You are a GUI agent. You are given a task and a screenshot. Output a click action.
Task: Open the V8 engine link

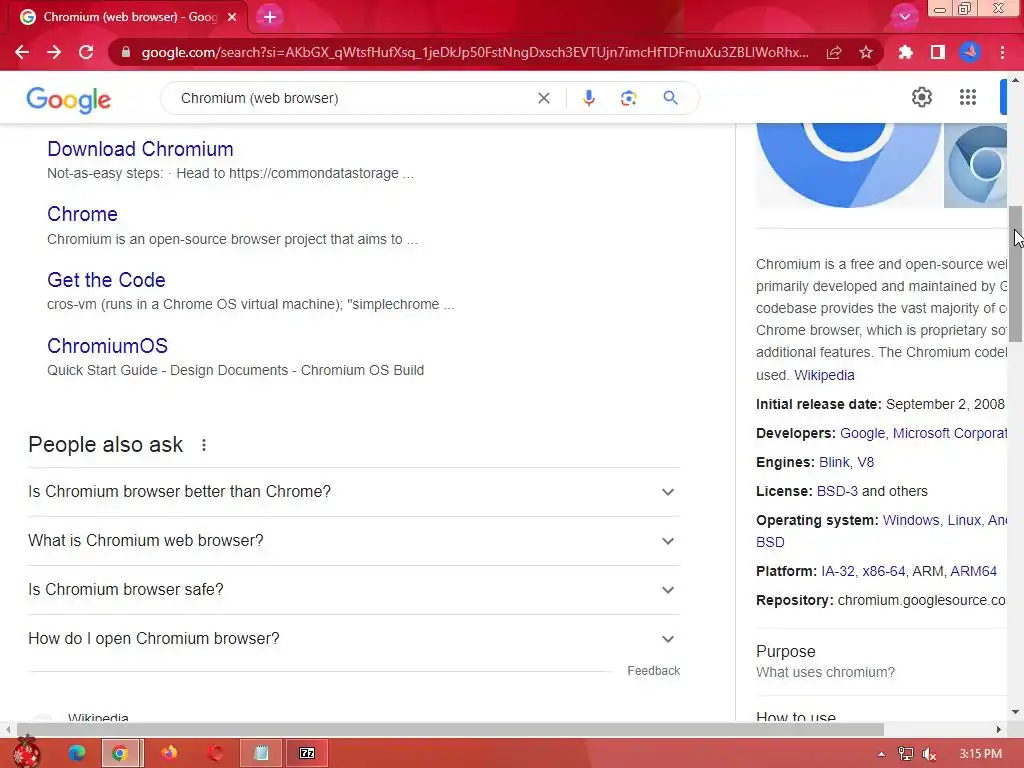pyautogui.click(x=865, y=462)
